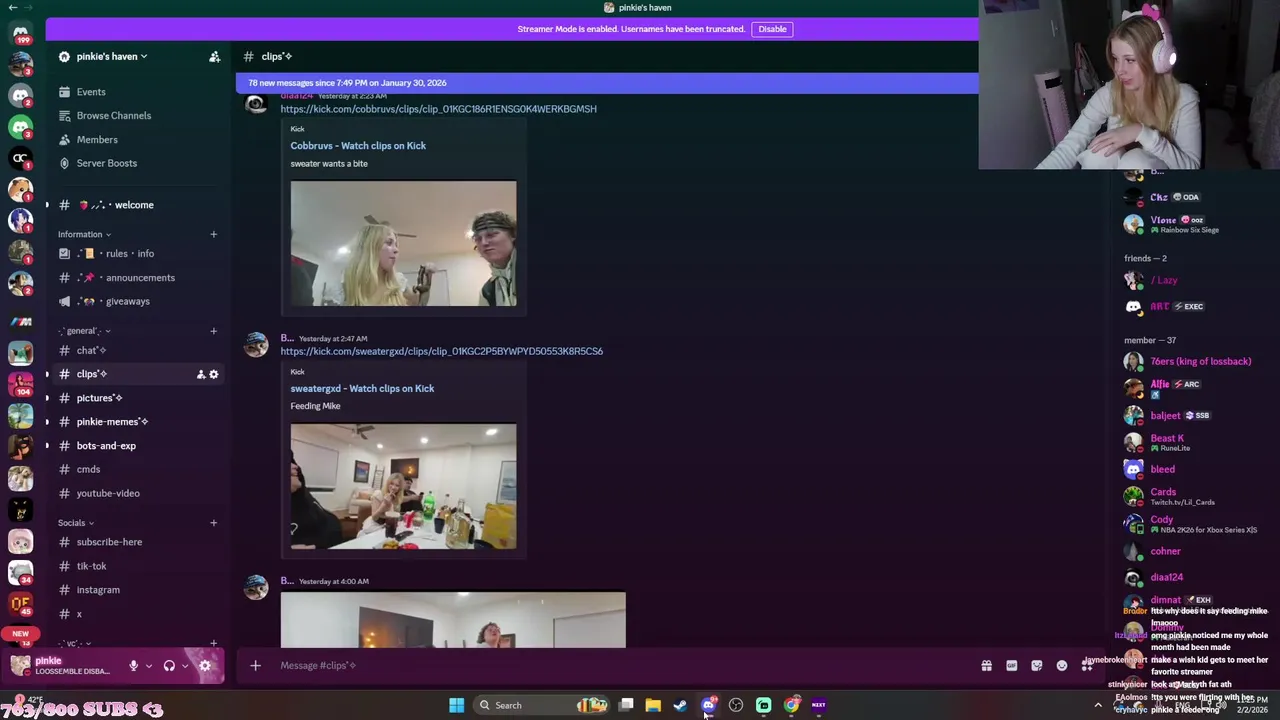Viewport: 1280px width, 720px height.
Task: Open the image posted at 4:00 AM
Action: coord(453,620)
